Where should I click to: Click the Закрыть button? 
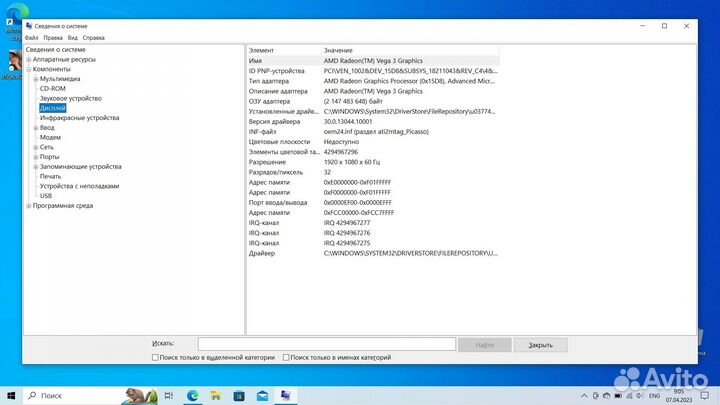tap(540, 344)
